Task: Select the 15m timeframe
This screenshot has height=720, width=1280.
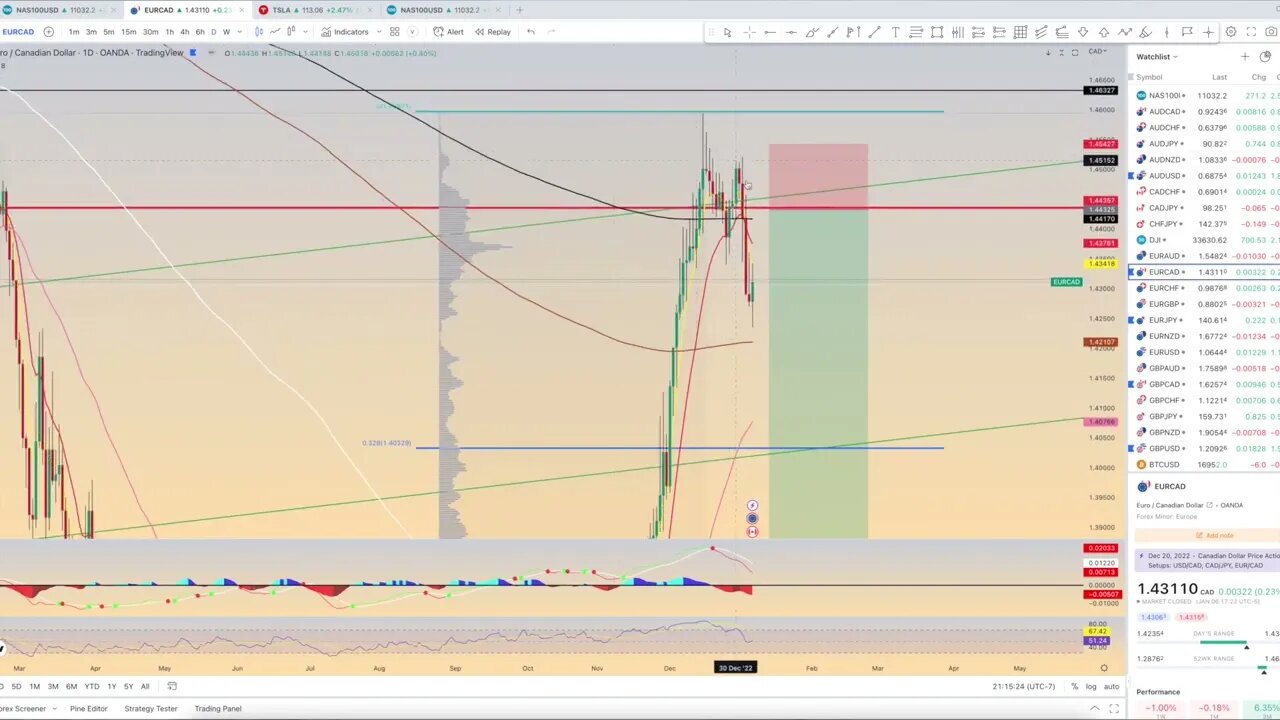Action: point(129,32)
